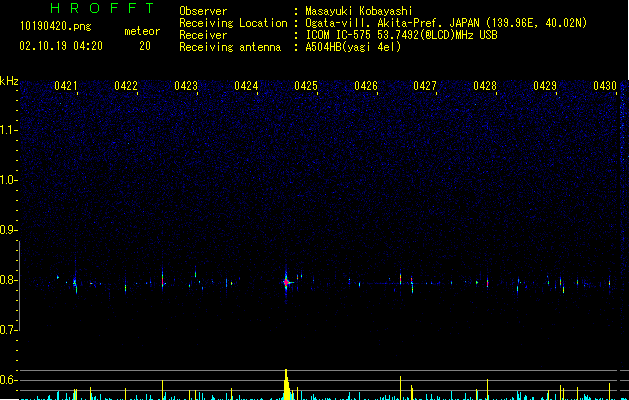629x400 pixels.
Task: Click the A504HB(yagi 4el) antenna text
Action: pyautogui.click(x=353, y=47)
